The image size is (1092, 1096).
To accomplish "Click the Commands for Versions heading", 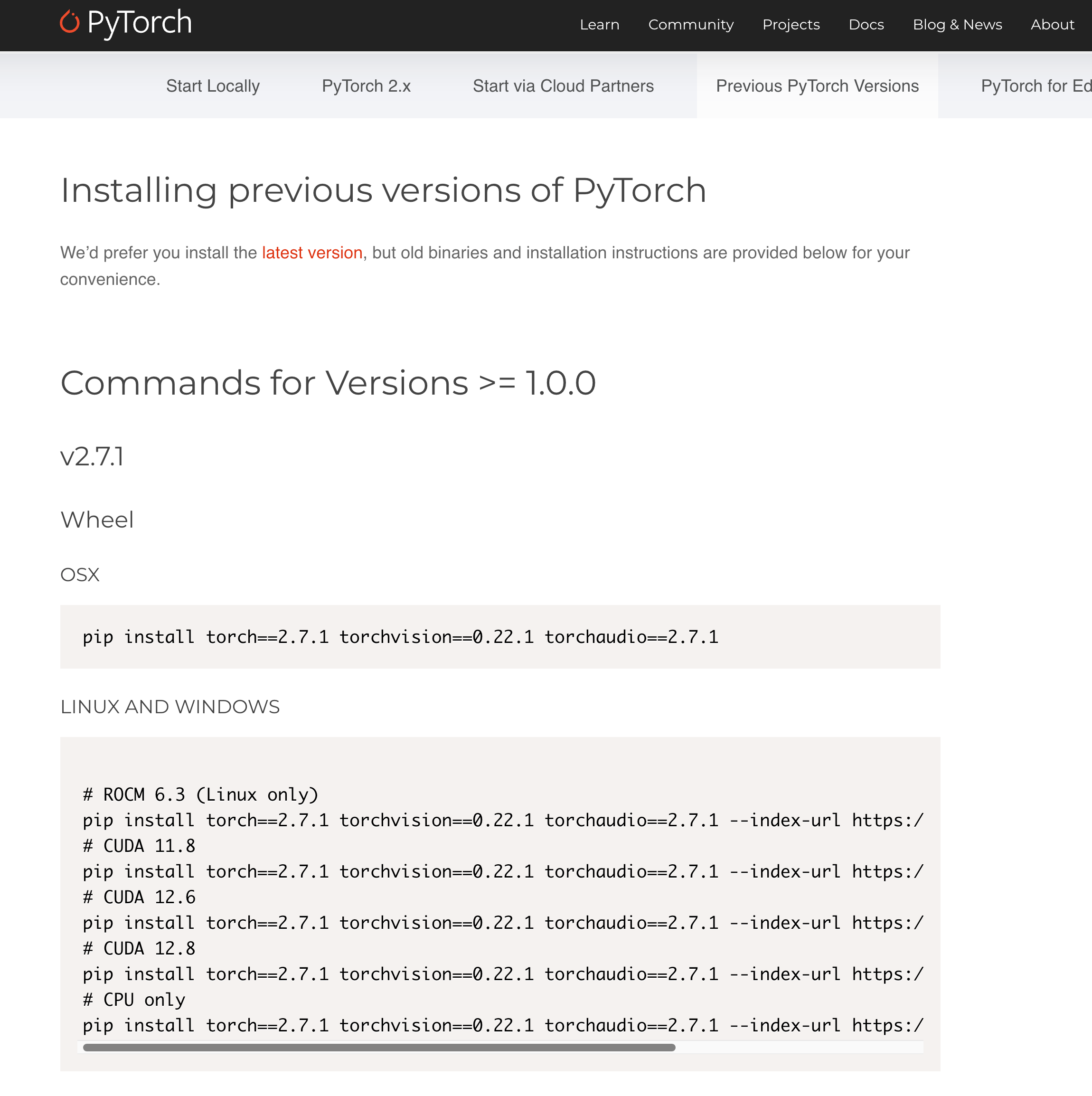I will point(329,383).
